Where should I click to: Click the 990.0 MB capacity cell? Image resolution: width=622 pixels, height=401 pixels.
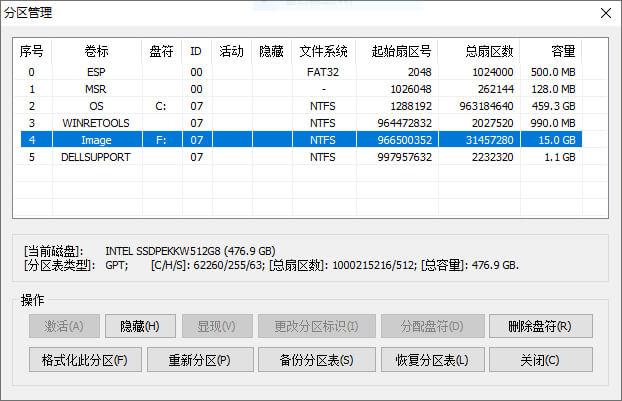click(553, 123)
